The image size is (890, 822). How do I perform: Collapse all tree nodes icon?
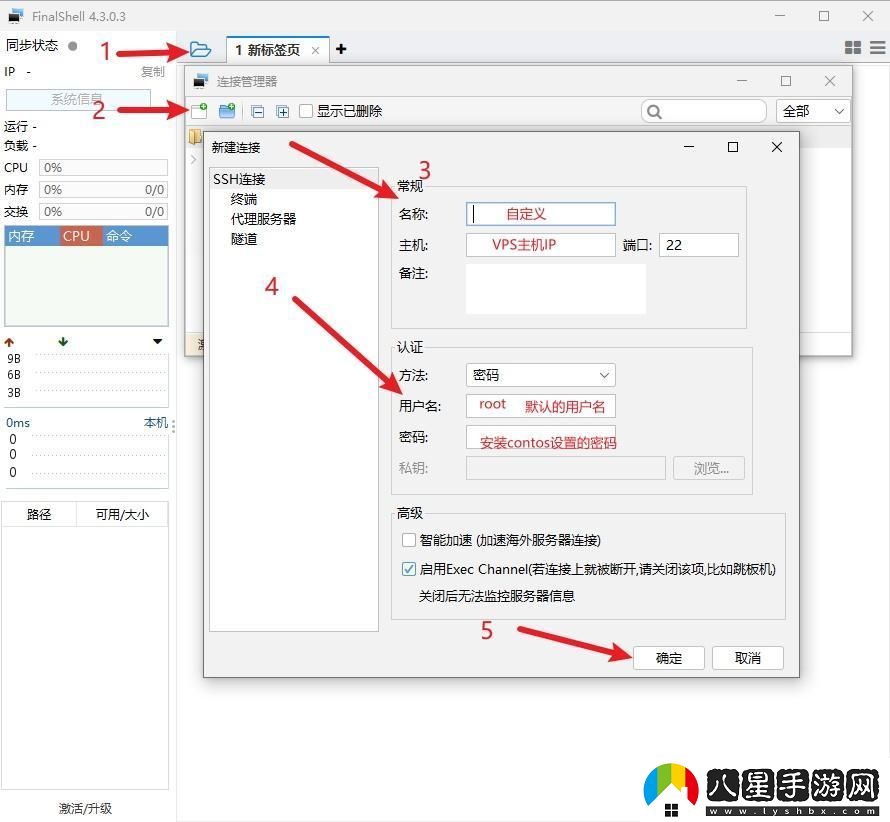(258, 111)
